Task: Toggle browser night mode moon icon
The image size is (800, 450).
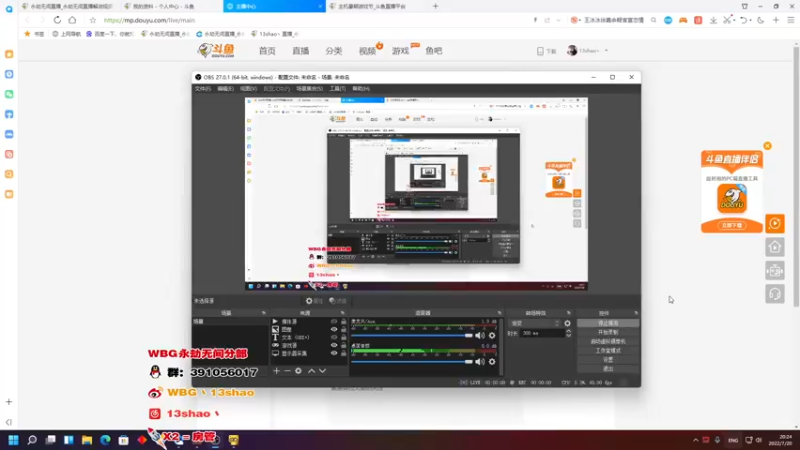Action: click(761, 20)
